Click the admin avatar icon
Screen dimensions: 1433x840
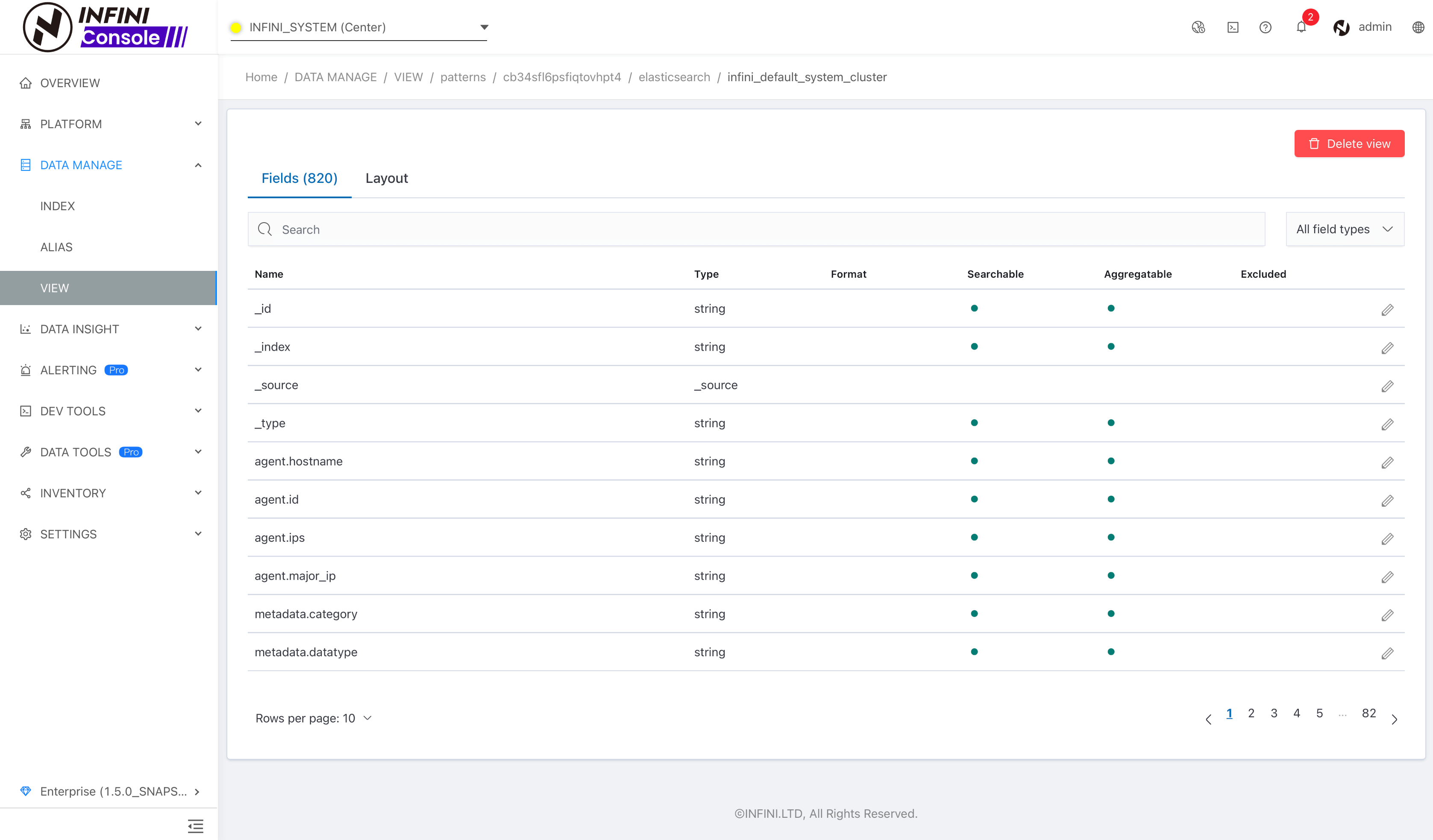pos(1342,27)
